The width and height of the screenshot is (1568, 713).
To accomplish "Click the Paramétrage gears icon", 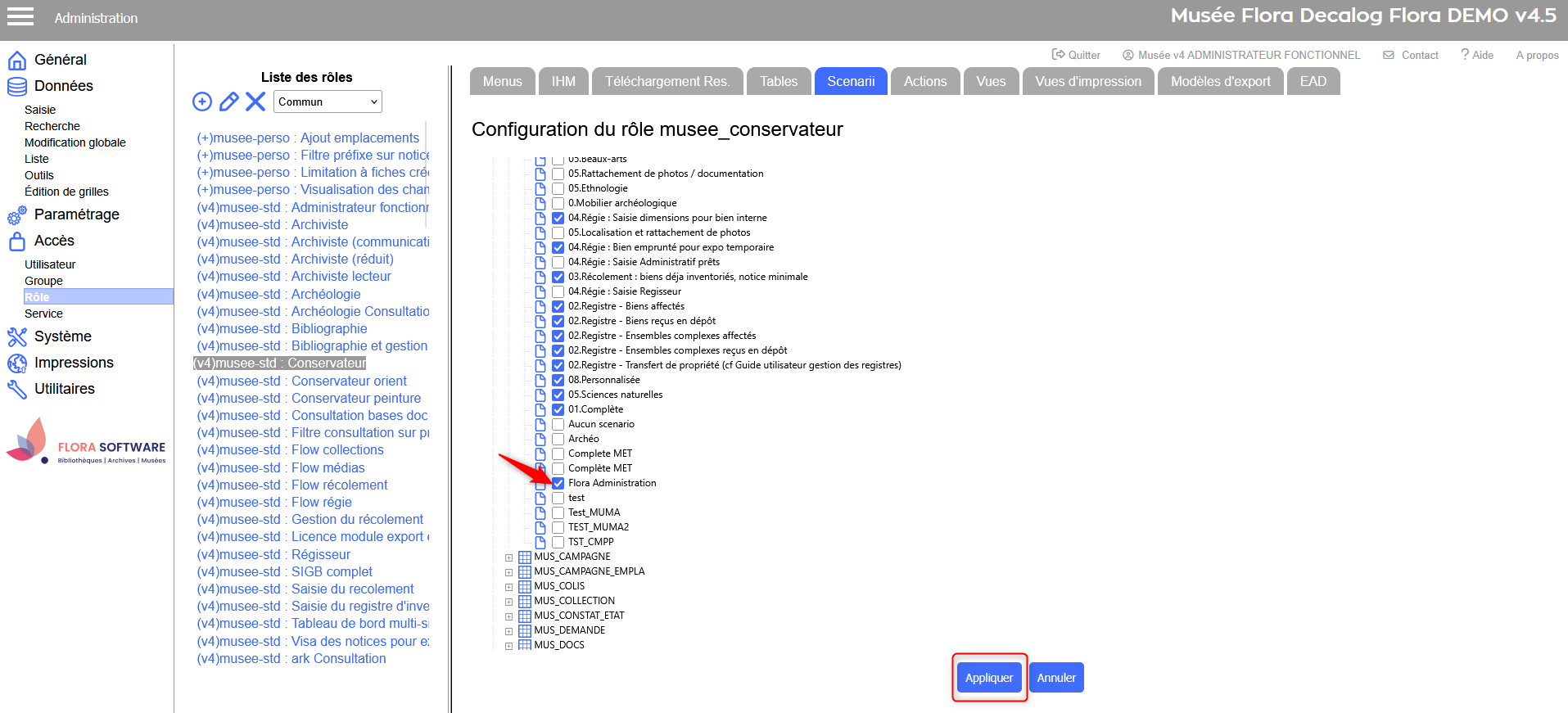I will [16, 215].
